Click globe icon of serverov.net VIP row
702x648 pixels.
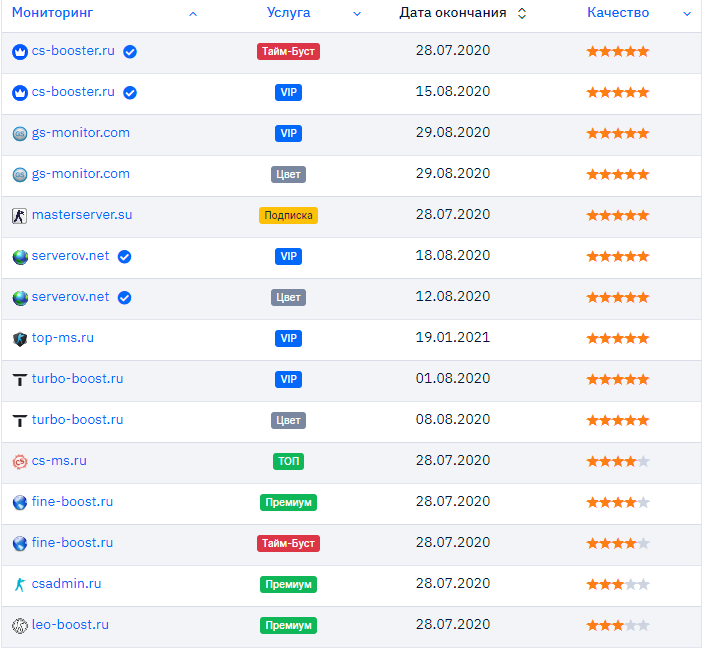tap(20, 257)
